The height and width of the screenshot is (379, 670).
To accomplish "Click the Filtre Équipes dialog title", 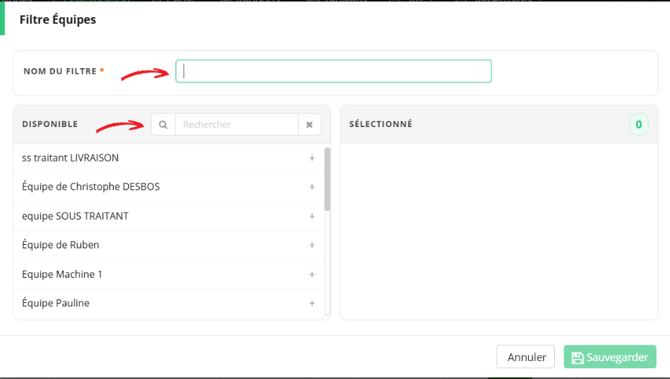I will click(x=58, y=20).
